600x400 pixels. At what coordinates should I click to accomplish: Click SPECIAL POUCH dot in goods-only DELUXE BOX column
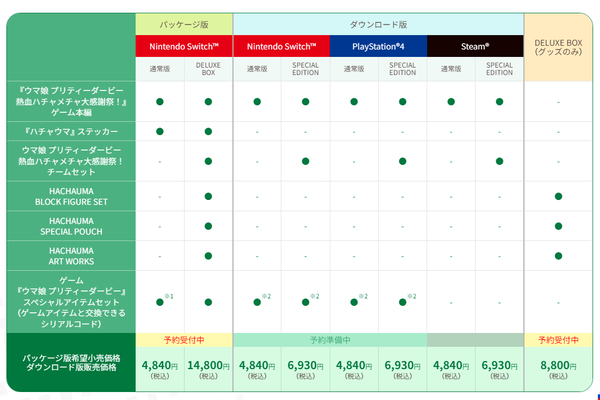click(558, 226)
